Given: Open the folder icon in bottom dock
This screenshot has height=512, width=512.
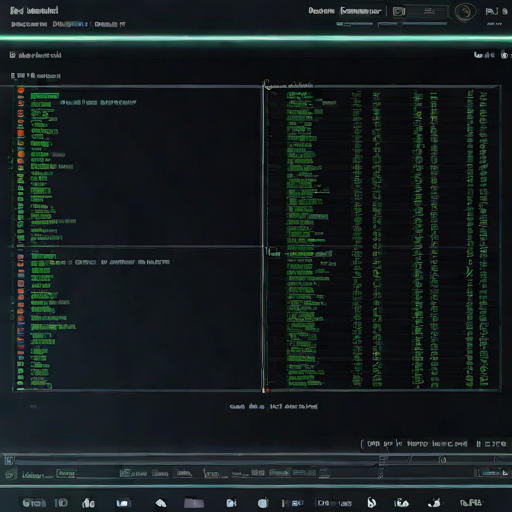Looking at the screenshot, I should point(194,503).
